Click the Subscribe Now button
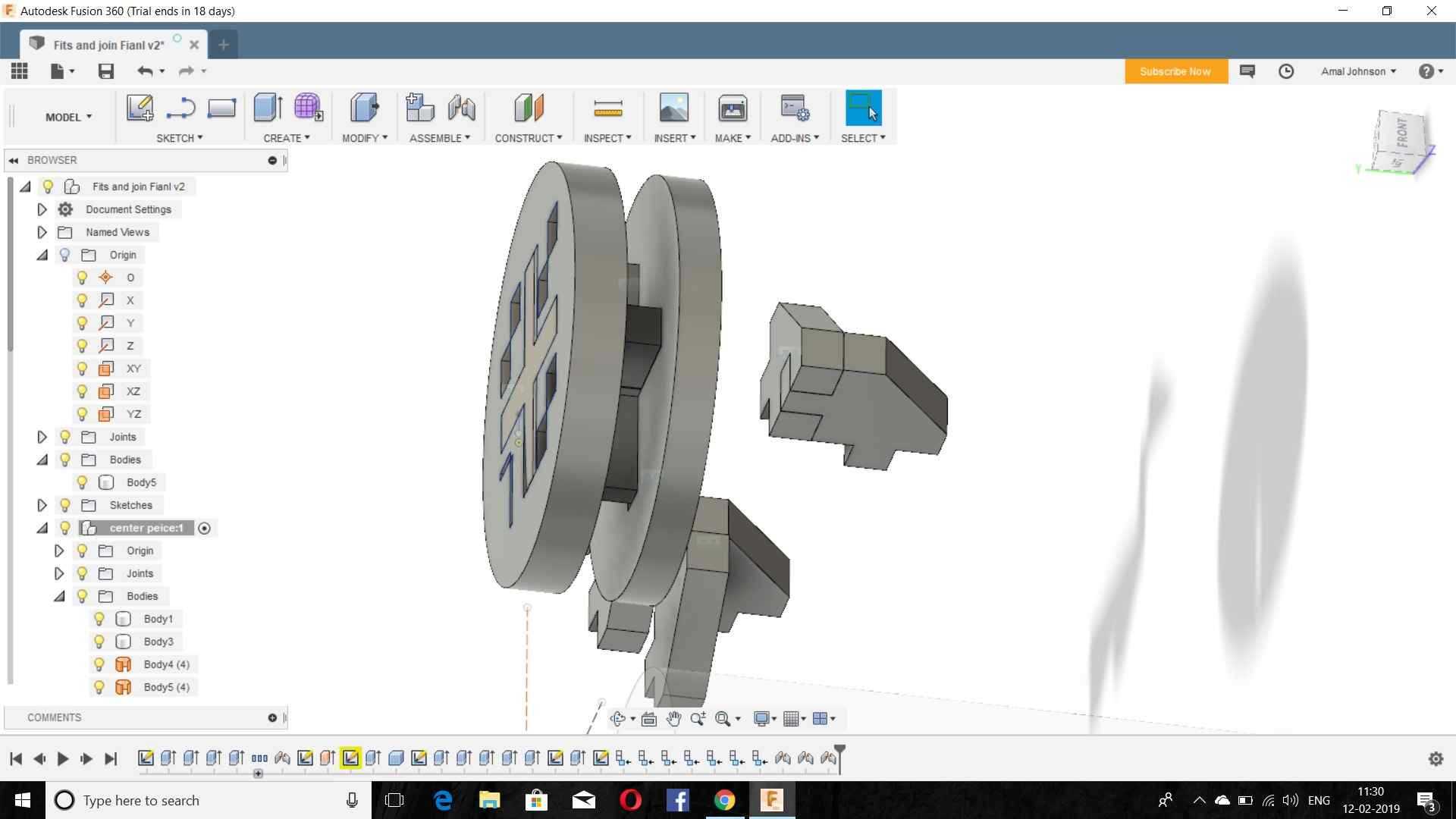Viewport: 1456px width, 819px height. point(1175,71)
